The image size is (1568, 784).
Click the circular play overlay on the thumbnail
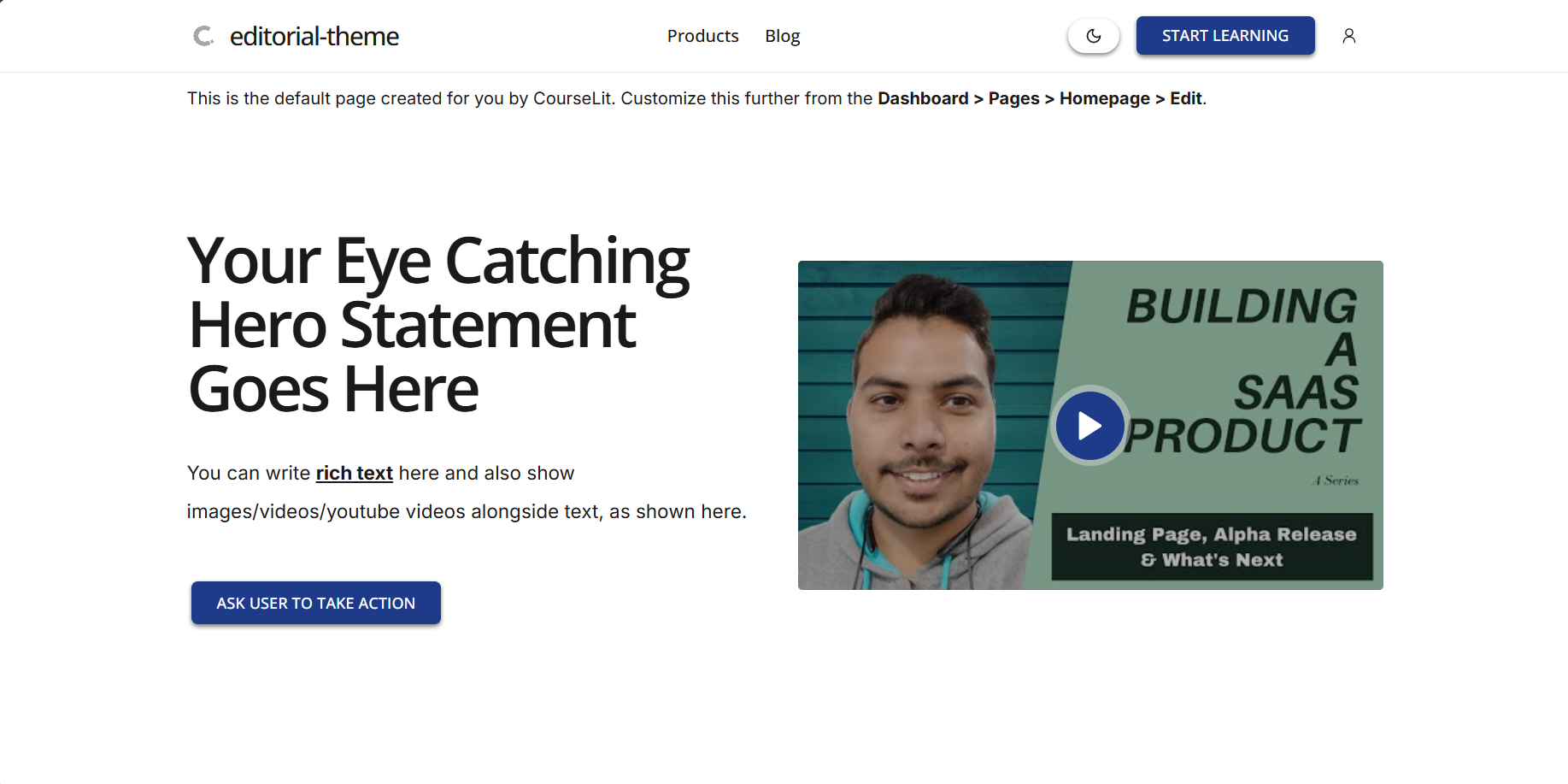[x=1089, y=425]
